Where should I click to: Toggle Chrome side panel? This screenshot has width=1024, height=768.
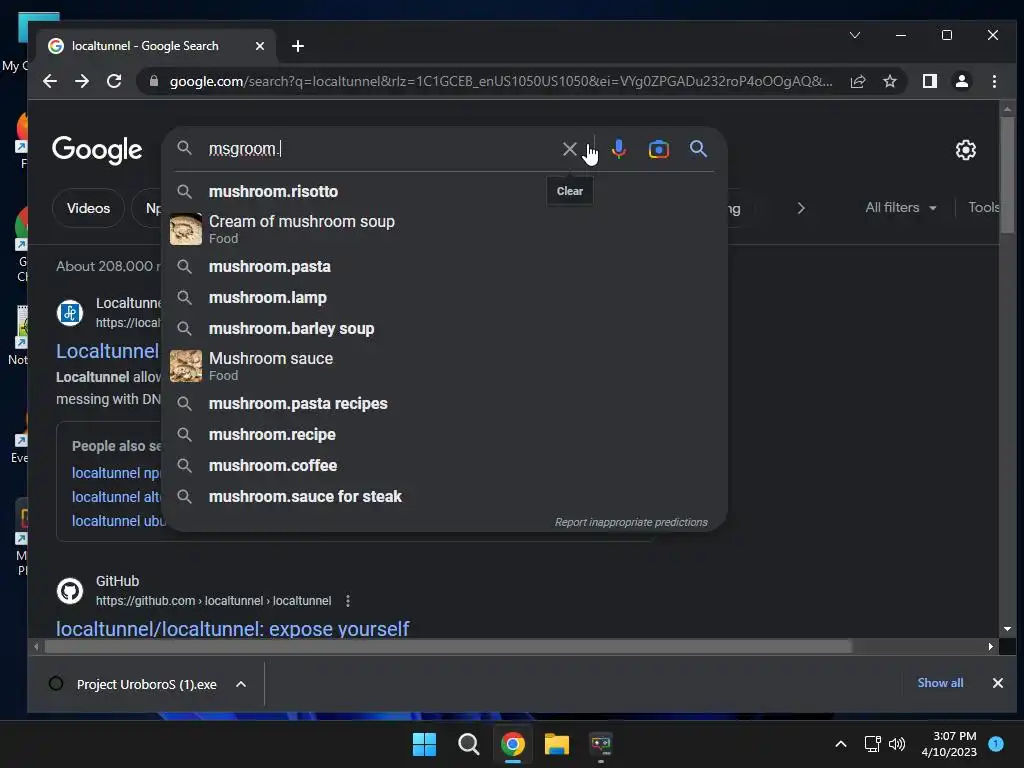tap(929, 81)
